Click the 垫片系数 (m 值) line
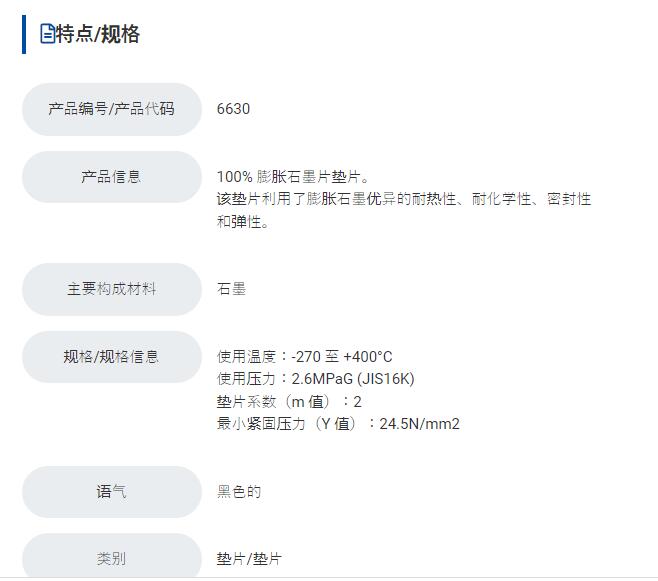Viewport: 658px width, 581px height. (289, 402)
